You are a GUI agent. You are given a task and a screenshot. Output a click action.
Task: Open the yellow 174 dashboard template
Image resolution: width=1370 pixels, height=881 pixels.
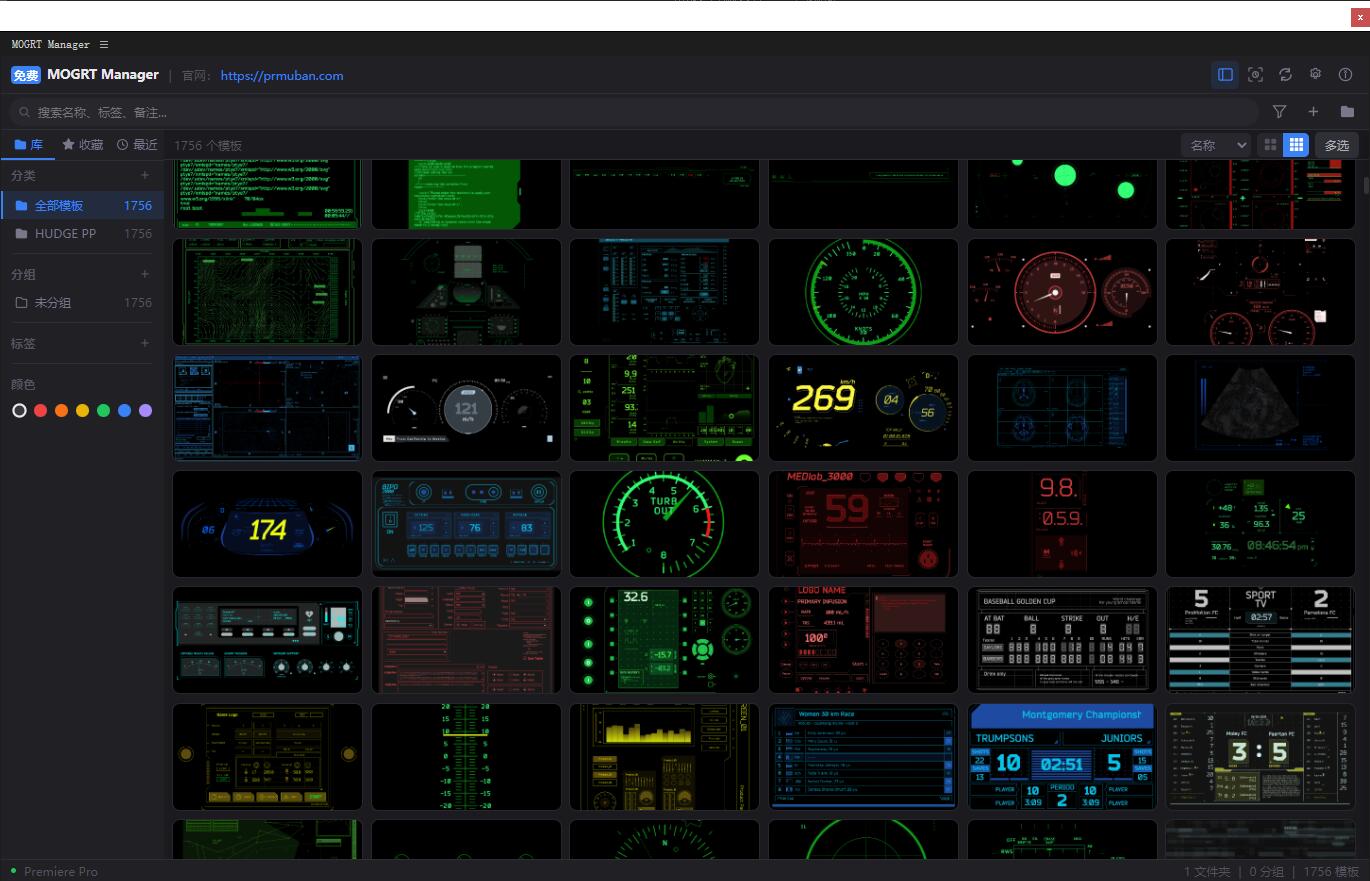coord(267,524)
